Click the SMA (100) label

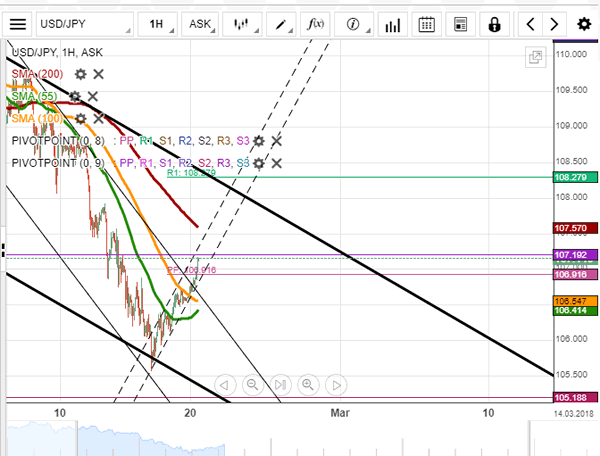(x=37, y=119)
